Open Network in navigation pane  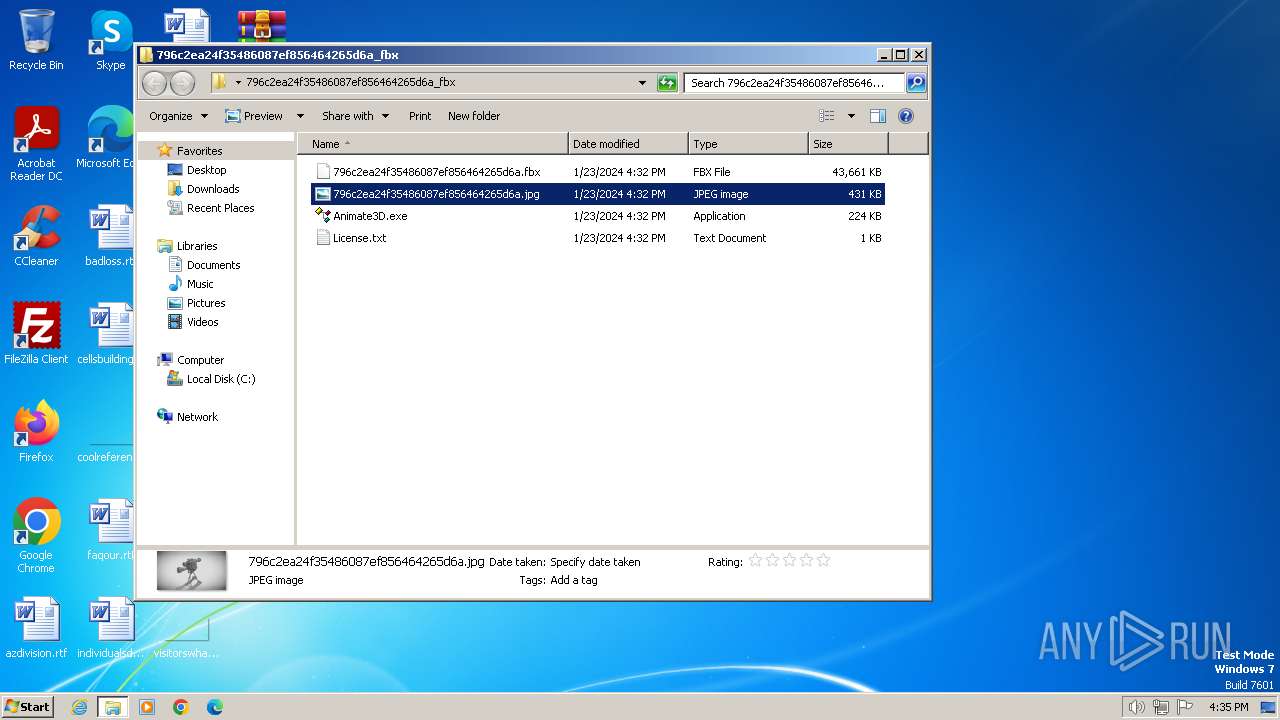tap(197, 417)
